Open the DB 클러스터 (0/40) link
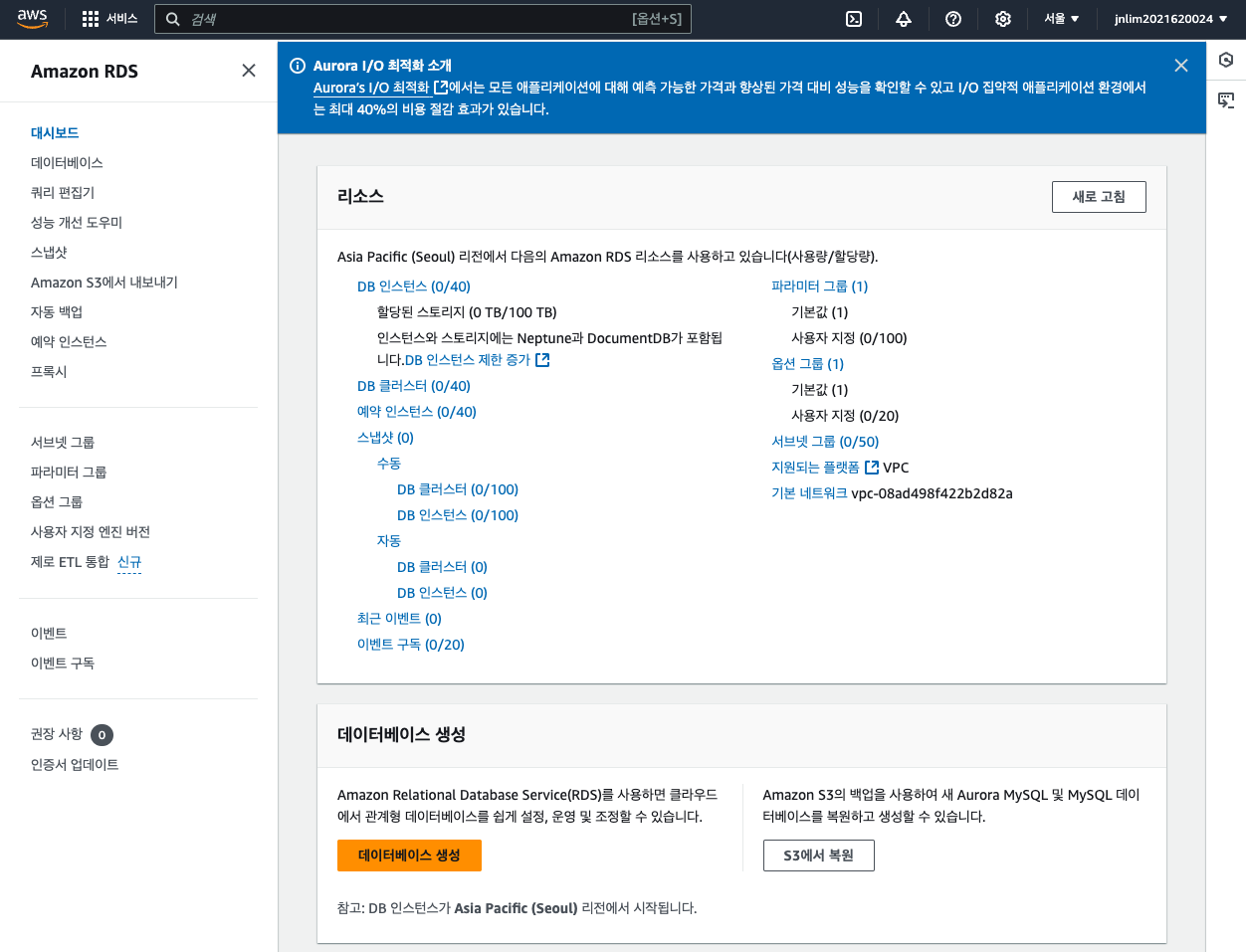Image resolution: width=1246 pixels, height=952 pixels. coord(414,386)
